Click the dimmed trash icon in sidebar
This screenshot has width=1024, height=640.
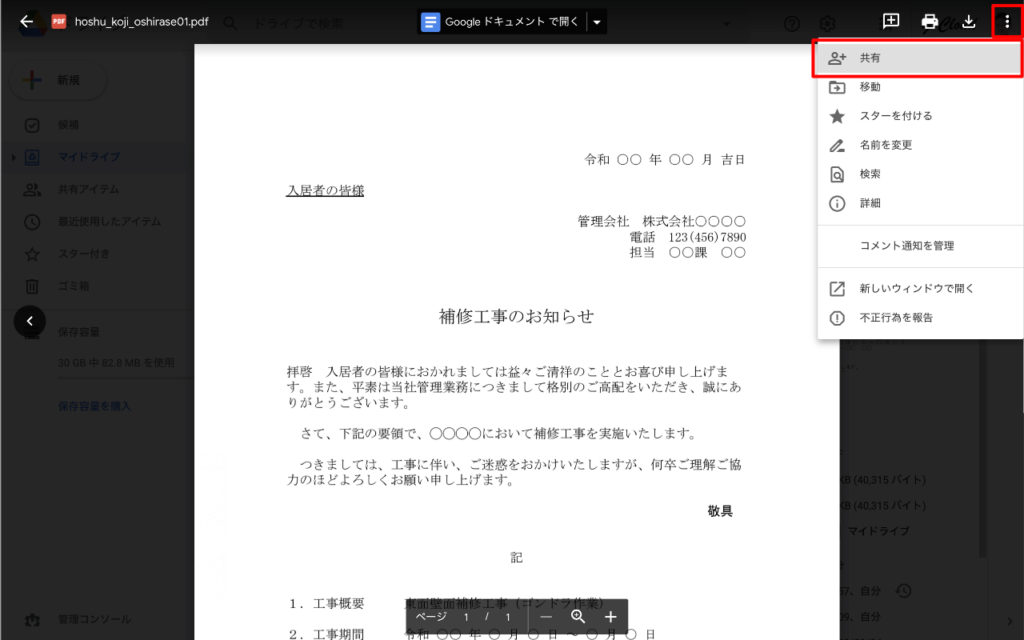[32, 286]
